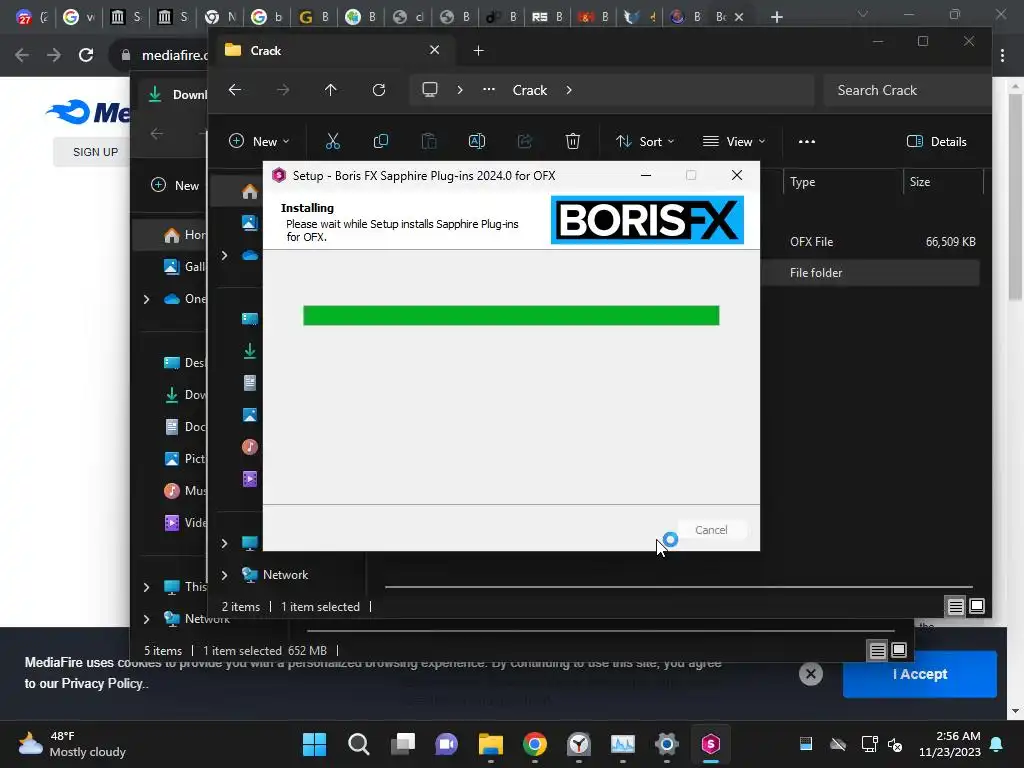
Task: Go up one folder in Crack window
Action: pyautogui.click(x=330, y=90)
